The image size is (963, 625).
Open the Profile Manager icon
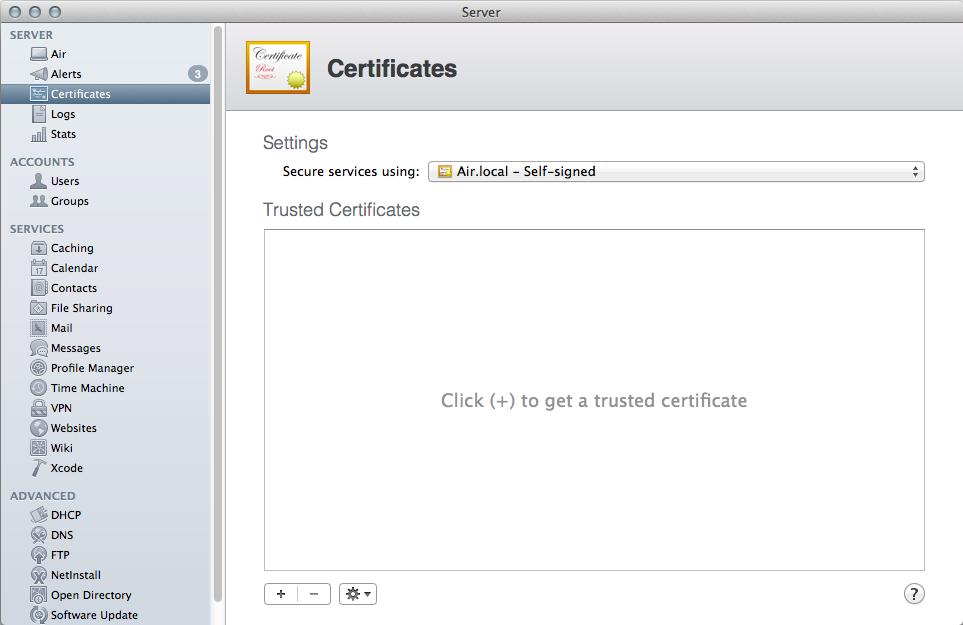click(39, 368)
